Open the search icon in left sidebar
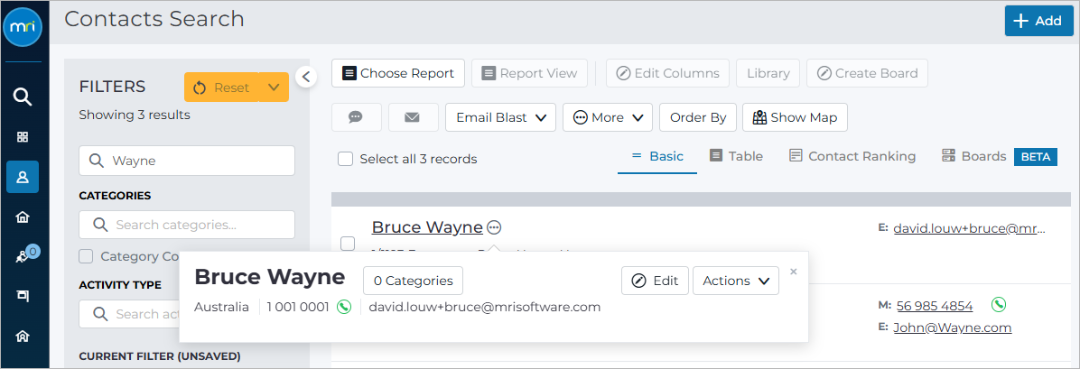This screenshot has height=369, width=1080. coord(23,97)
